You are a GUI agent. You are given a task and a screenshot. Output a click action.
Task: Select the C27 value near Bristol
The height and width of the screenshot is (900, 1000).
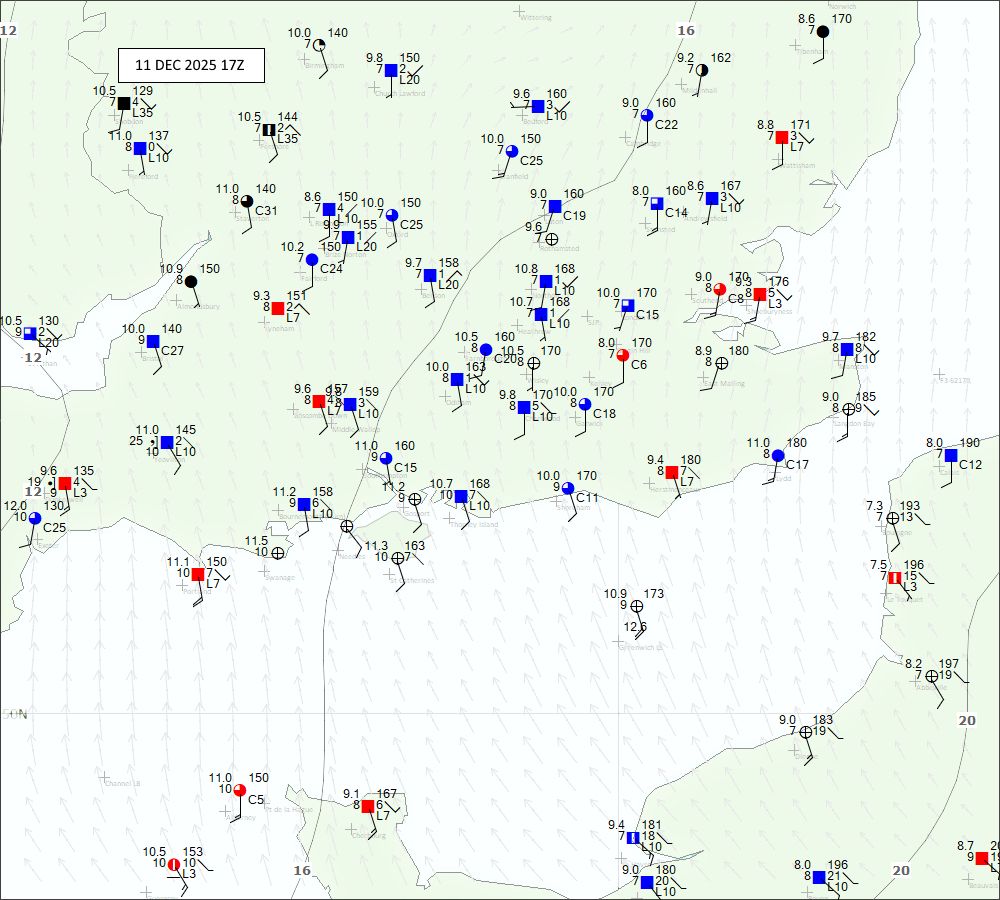click(172, 350)
